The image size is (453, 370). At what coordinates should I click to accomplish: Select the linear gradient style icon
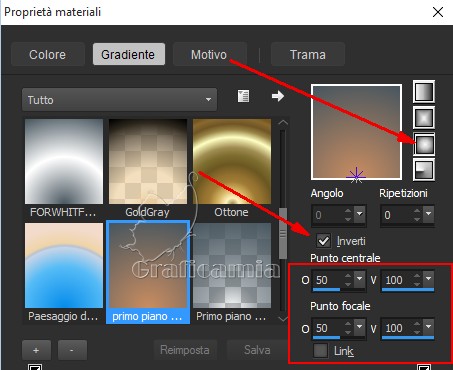424,91
